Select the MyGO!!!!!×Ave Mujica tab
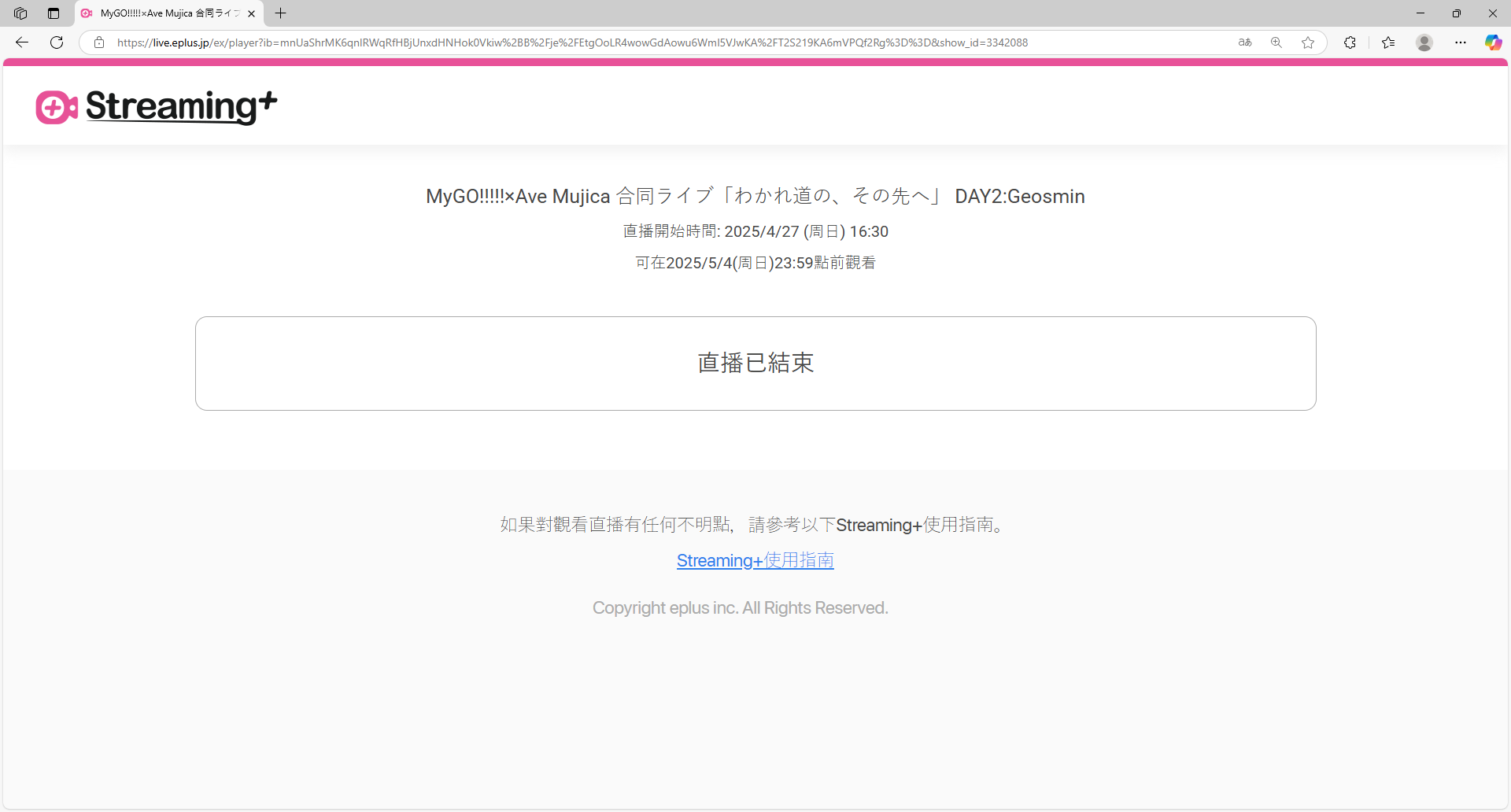This screenshot has height=812, width=1511. point(169,13)
